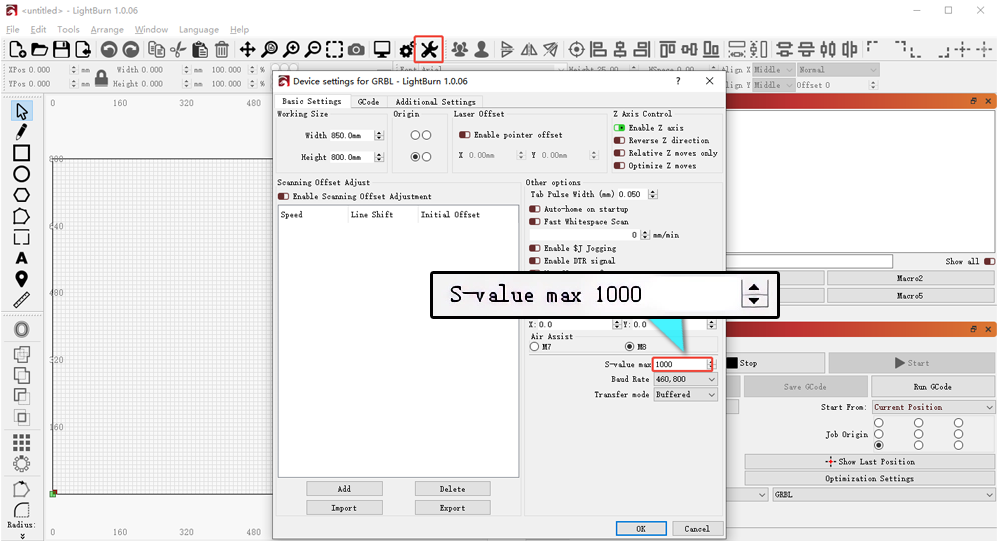Screen dimensions: 998x541
Task: Open the Baud Rate dropdown
Action: coord(685,379)
